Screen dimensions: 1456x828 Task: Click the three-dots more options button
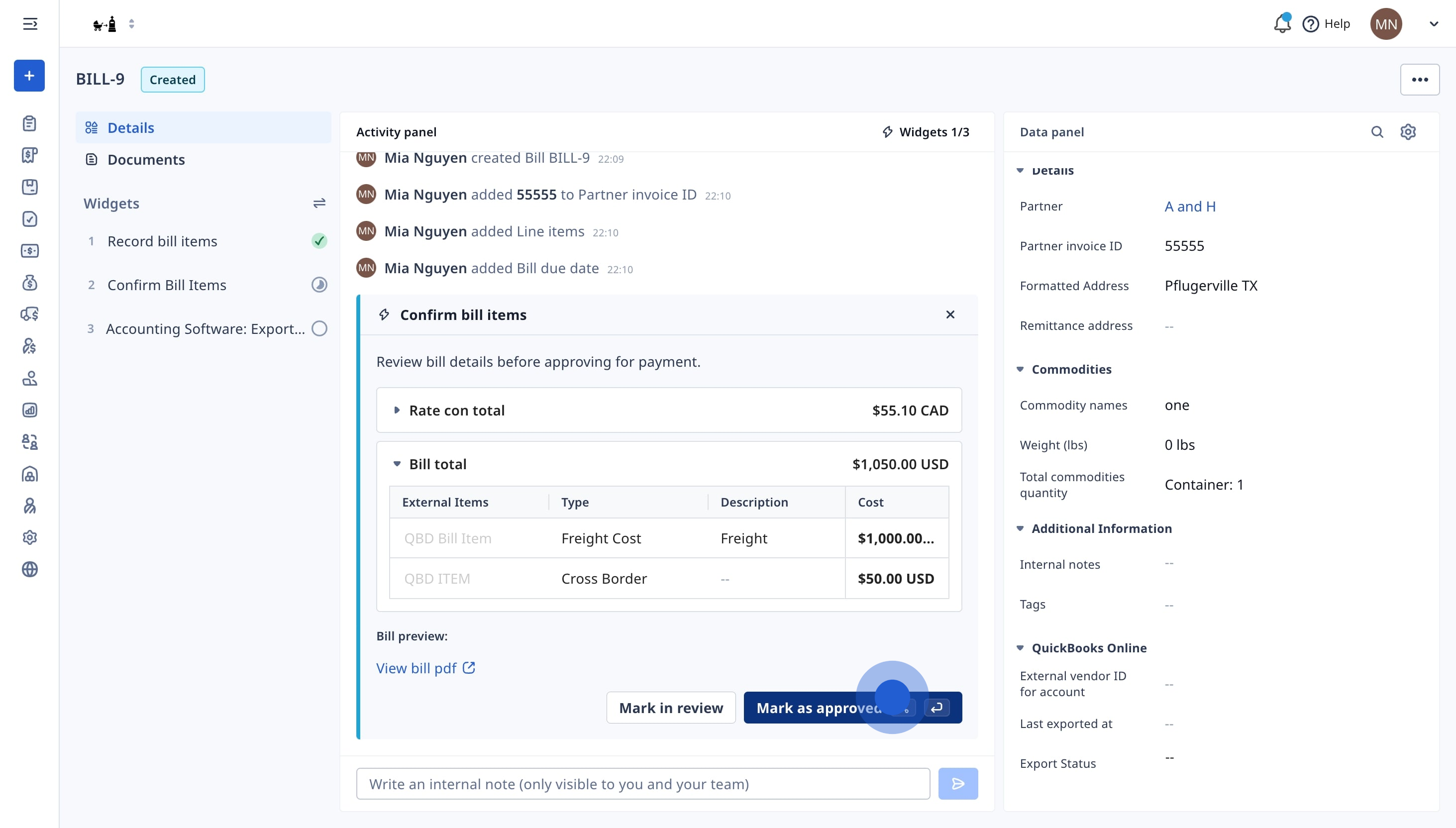(x=1419, y=80)
